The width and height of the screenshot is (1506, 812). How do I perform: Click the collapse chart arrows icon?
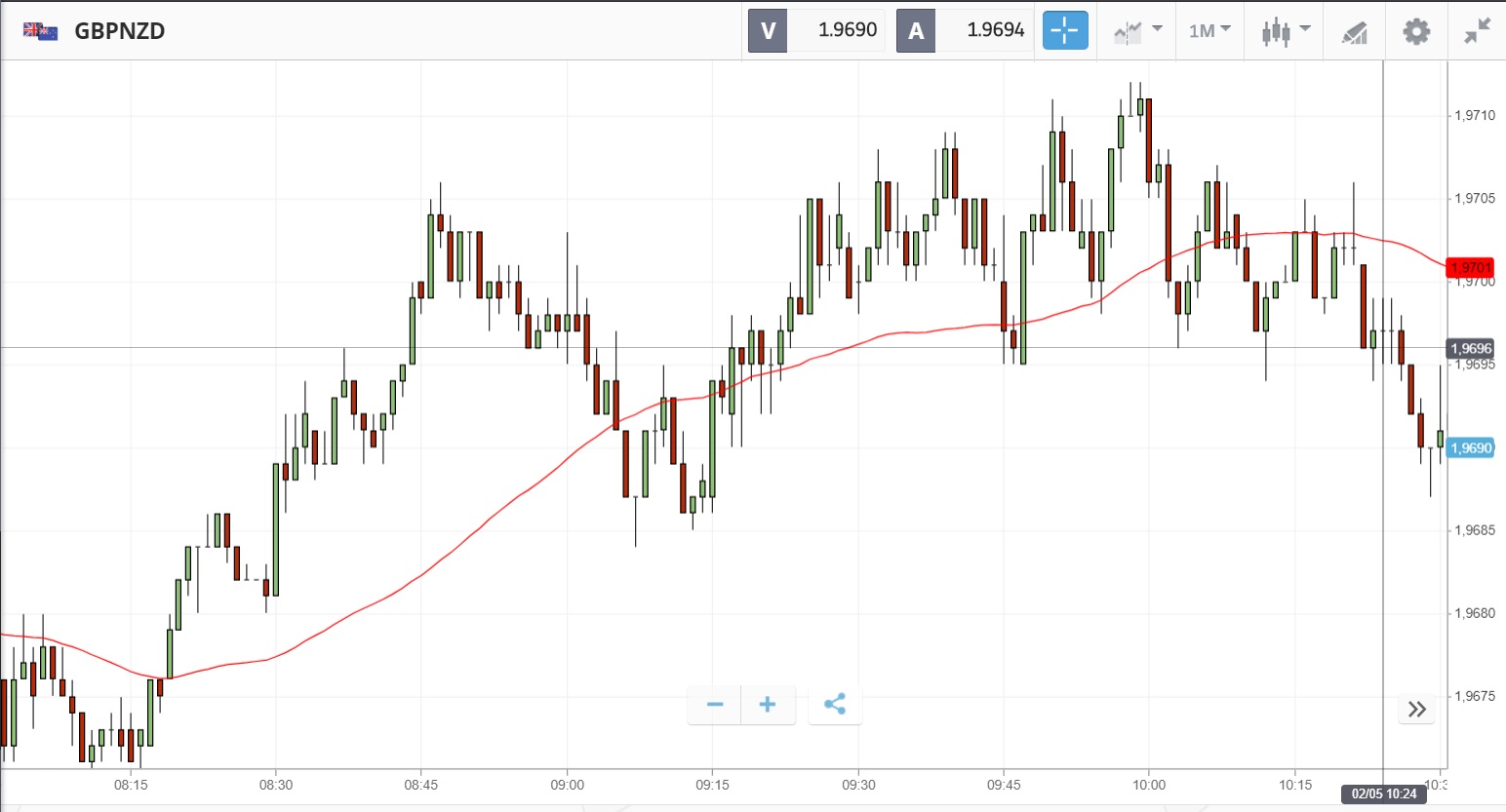point(1478,31)
